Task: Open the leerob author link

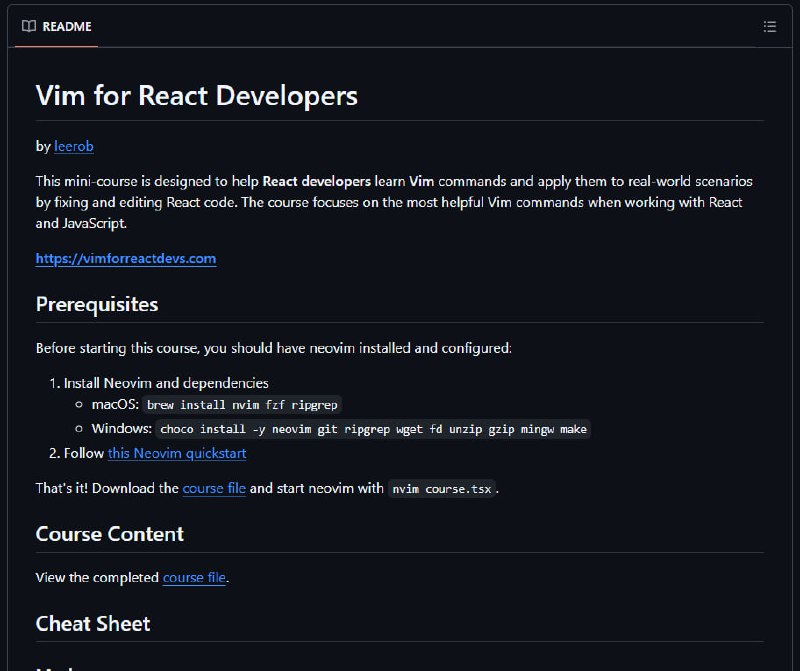Action: (x=73, y=146)
